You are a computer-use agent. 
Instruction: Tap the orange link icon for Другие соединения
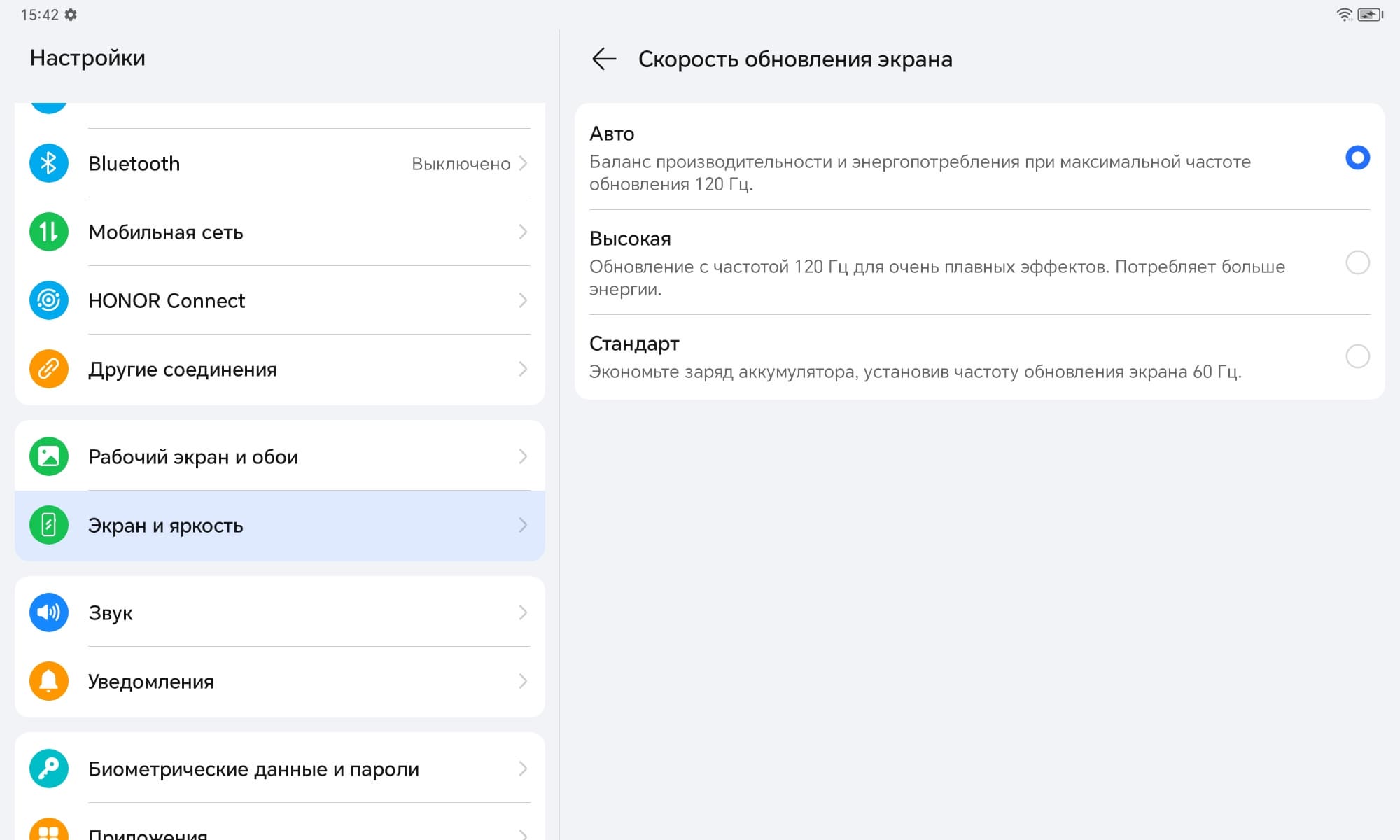(x=48, y=369)
